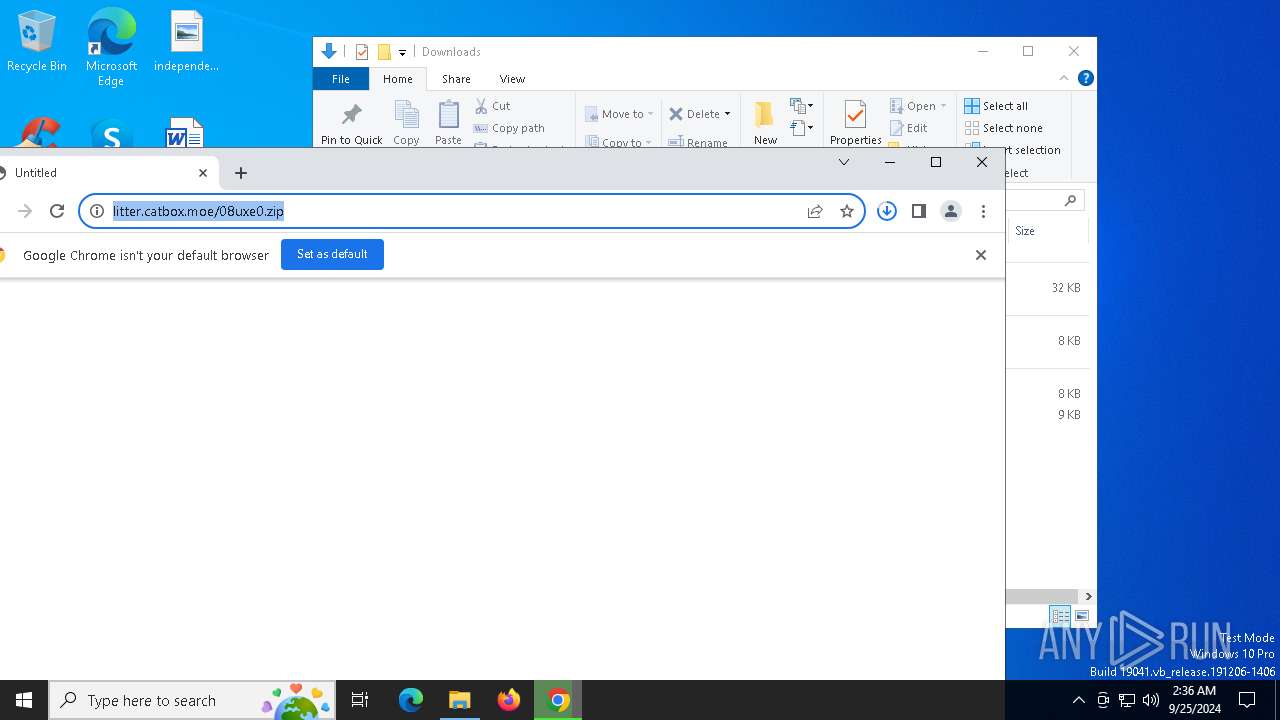This screenshot has height=720, width=1280.
Task: Switch to Home ribbon tab
Action: [398, 79]
